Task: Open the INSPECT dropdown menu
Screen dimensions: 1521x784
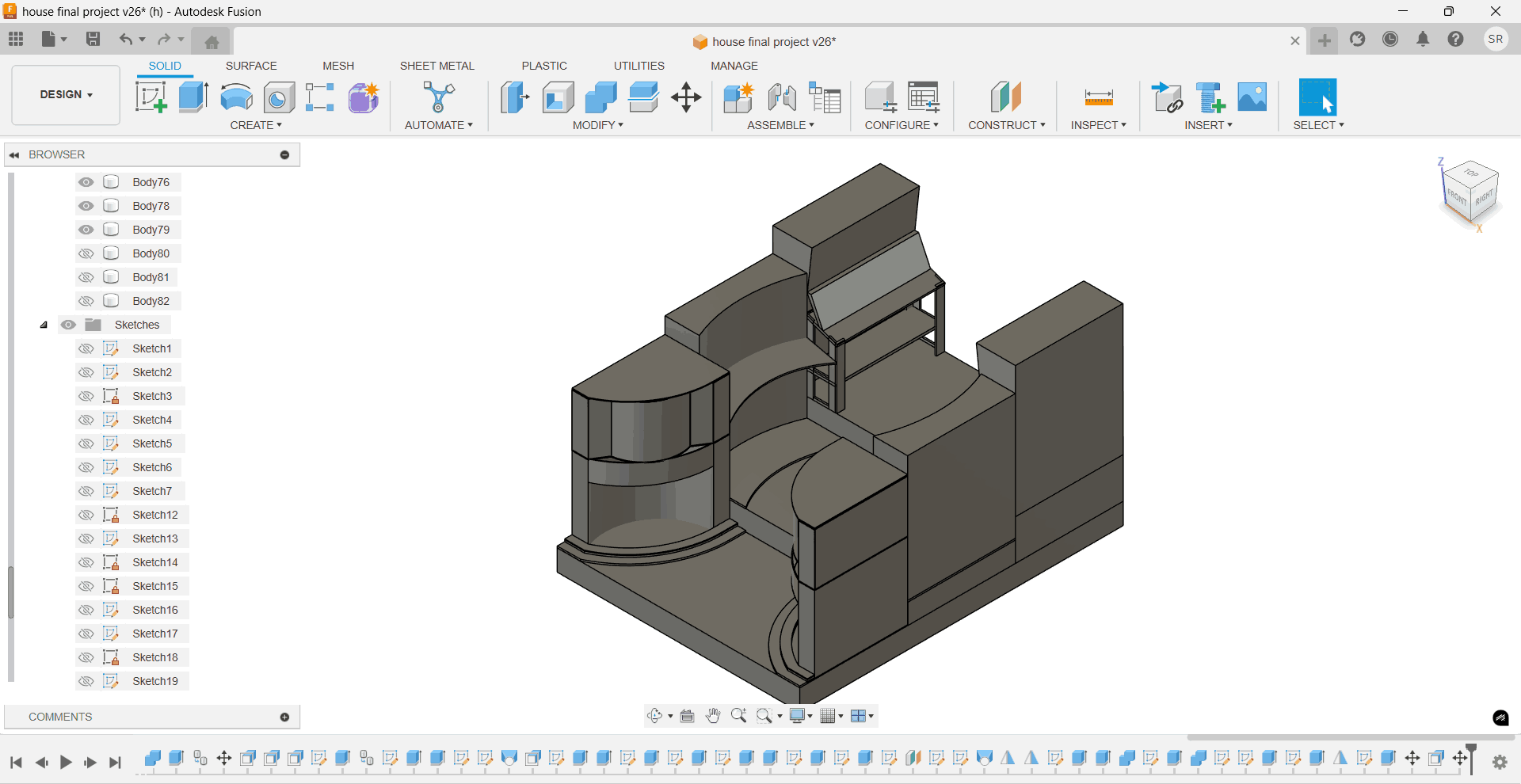Action: tap(1098, 125)
